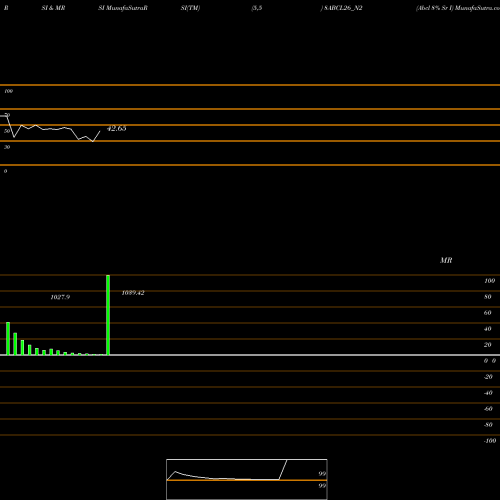Click the RSI value label 42.65
The image size is (500, 500).
pos(117,128)
